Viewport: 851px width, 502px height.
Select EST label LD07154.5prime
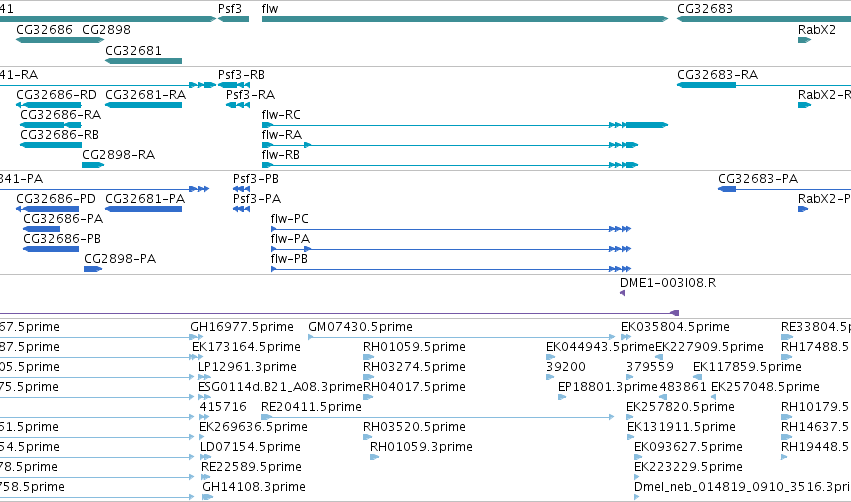click(x=250, y=448)
